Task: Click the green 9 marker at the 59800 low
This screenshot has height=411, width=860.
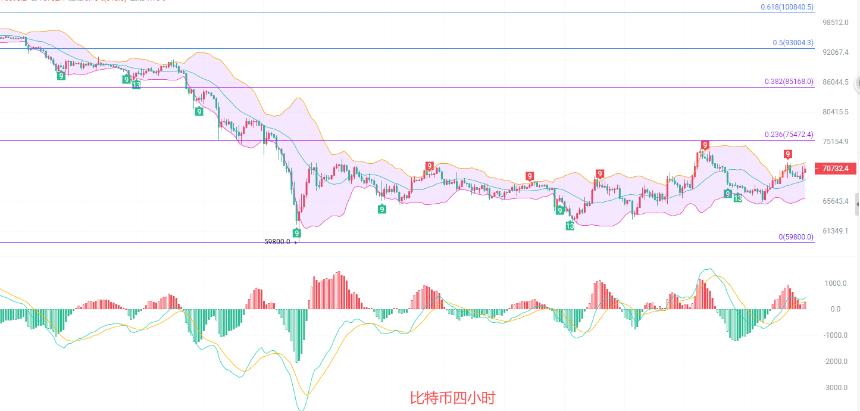Action: coord(297,233)
